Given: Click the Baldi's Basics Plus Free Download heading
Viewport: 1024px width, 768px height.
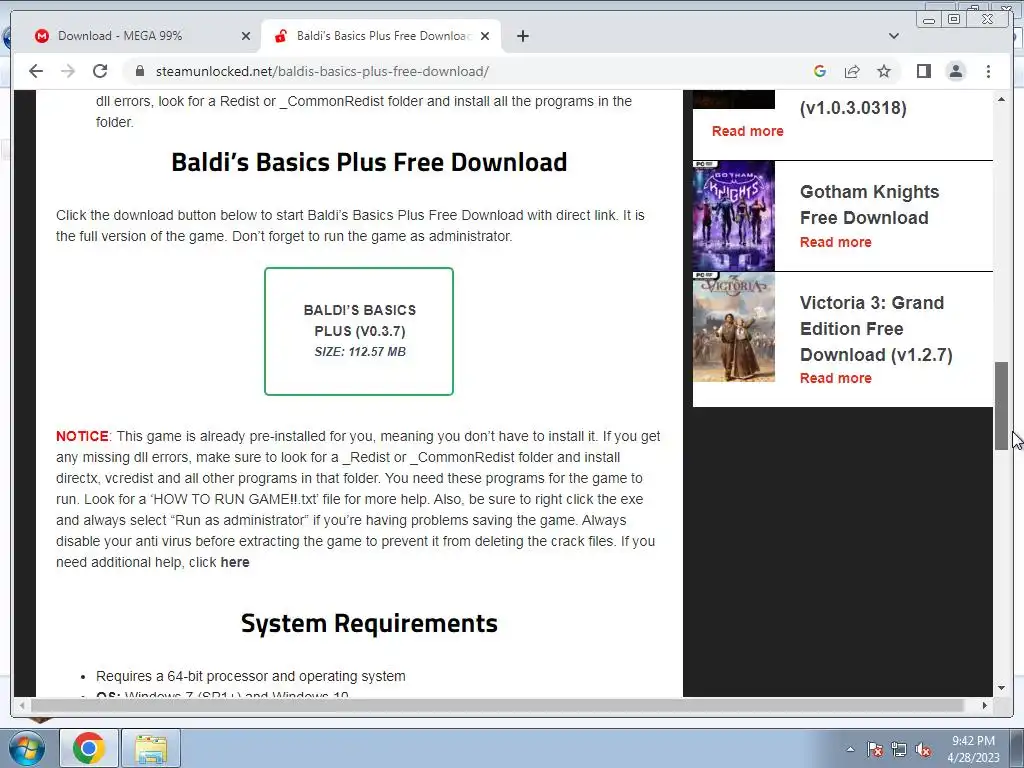Looking at the screenshot, I should pyautogui.click(x=369, y=163).
